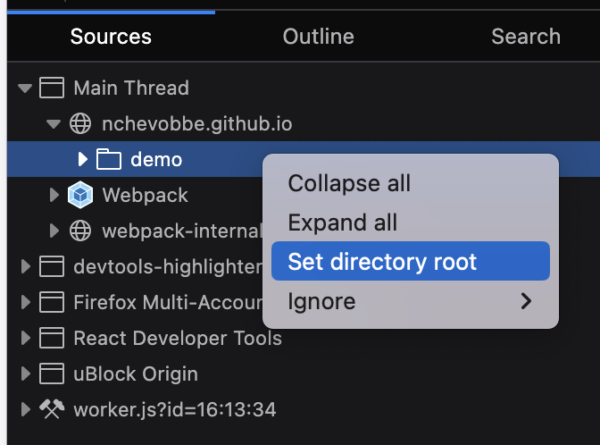Expand the uBlock Origin arrow

[x=25, y=374]
